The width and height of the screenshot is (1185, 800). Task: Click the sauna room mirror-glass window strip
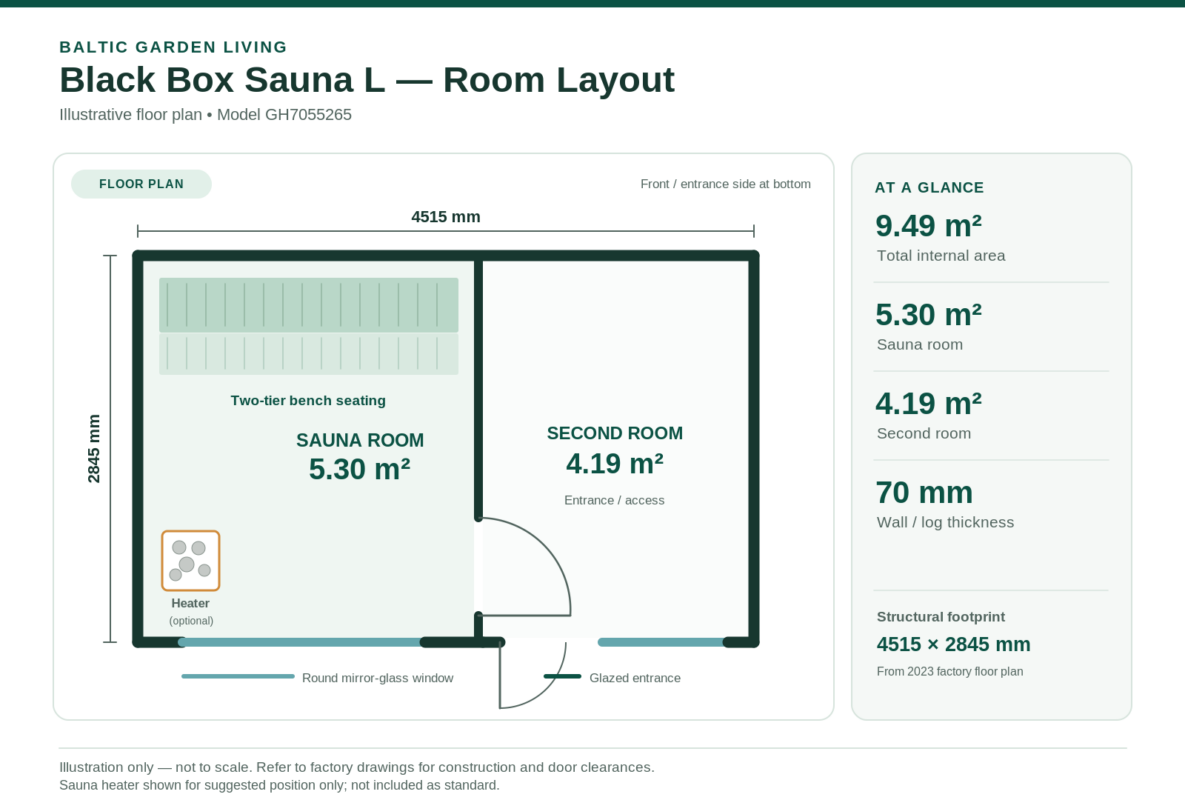pyautogui.click(x=300, y=642)
